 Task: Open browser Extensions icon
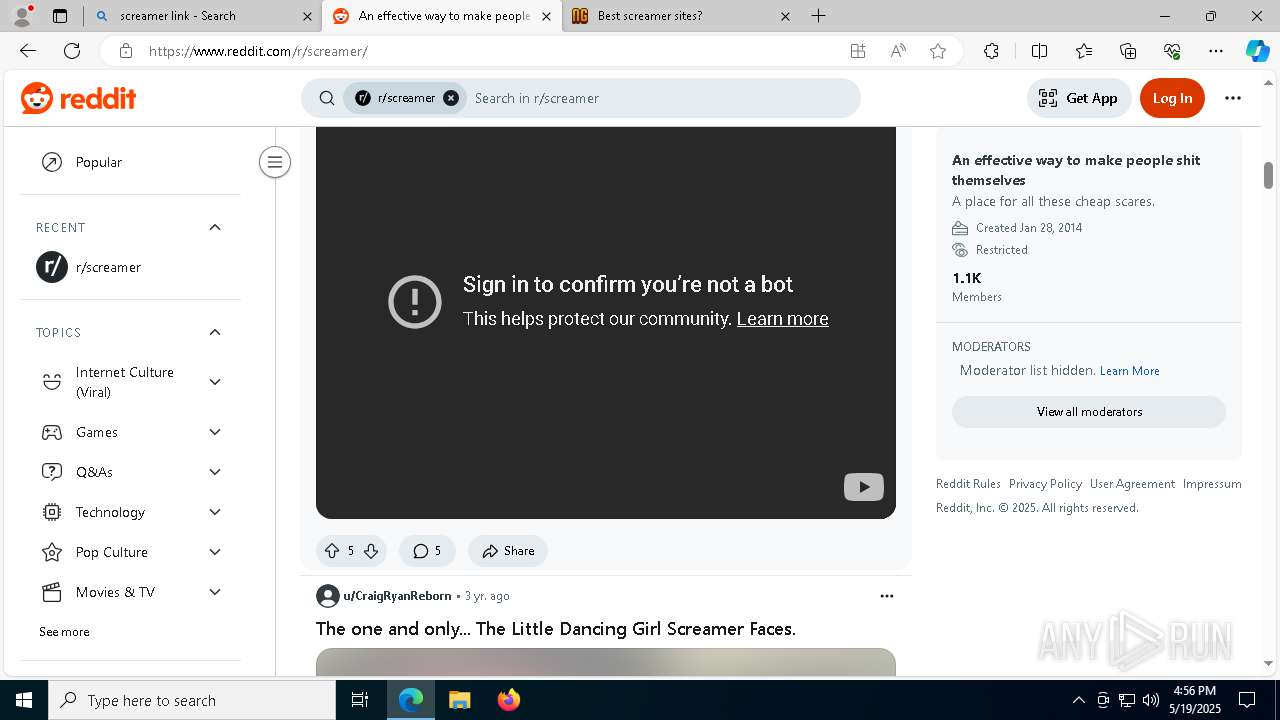pos(991,51)
